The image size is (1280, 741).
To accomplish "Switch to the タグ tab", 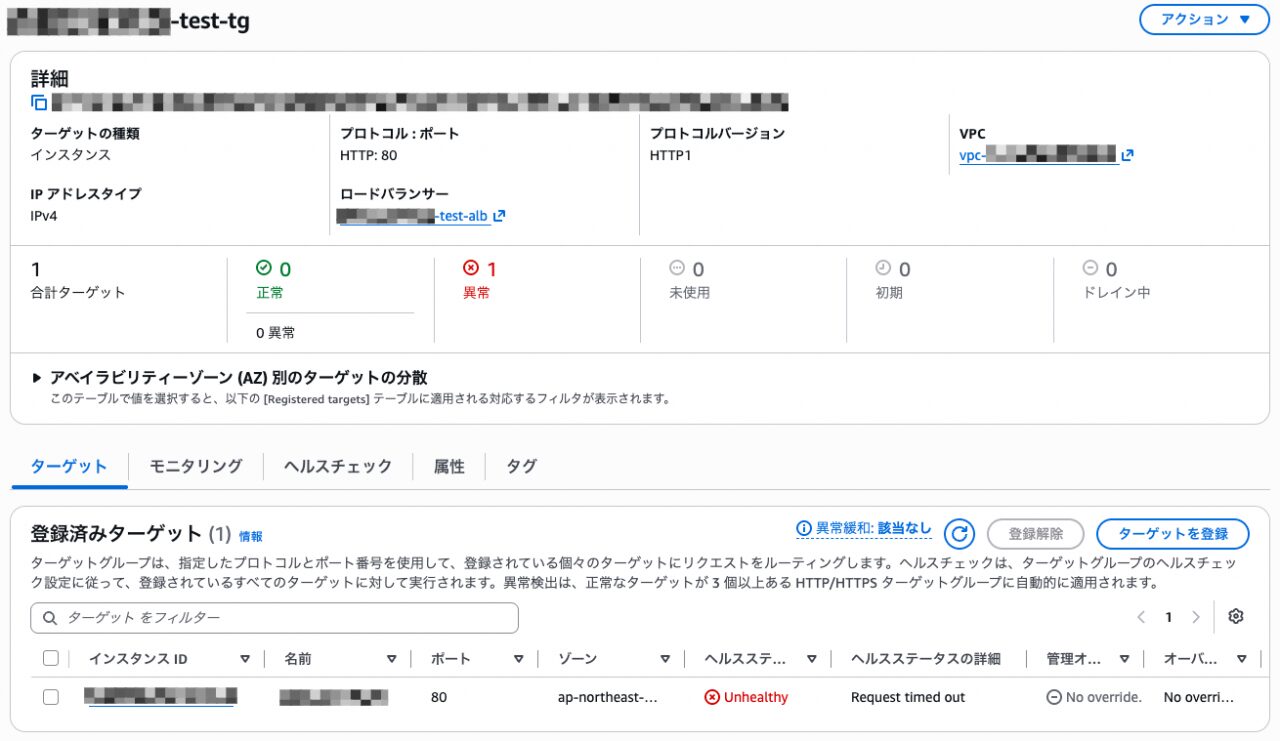I will tap(521, 466).
